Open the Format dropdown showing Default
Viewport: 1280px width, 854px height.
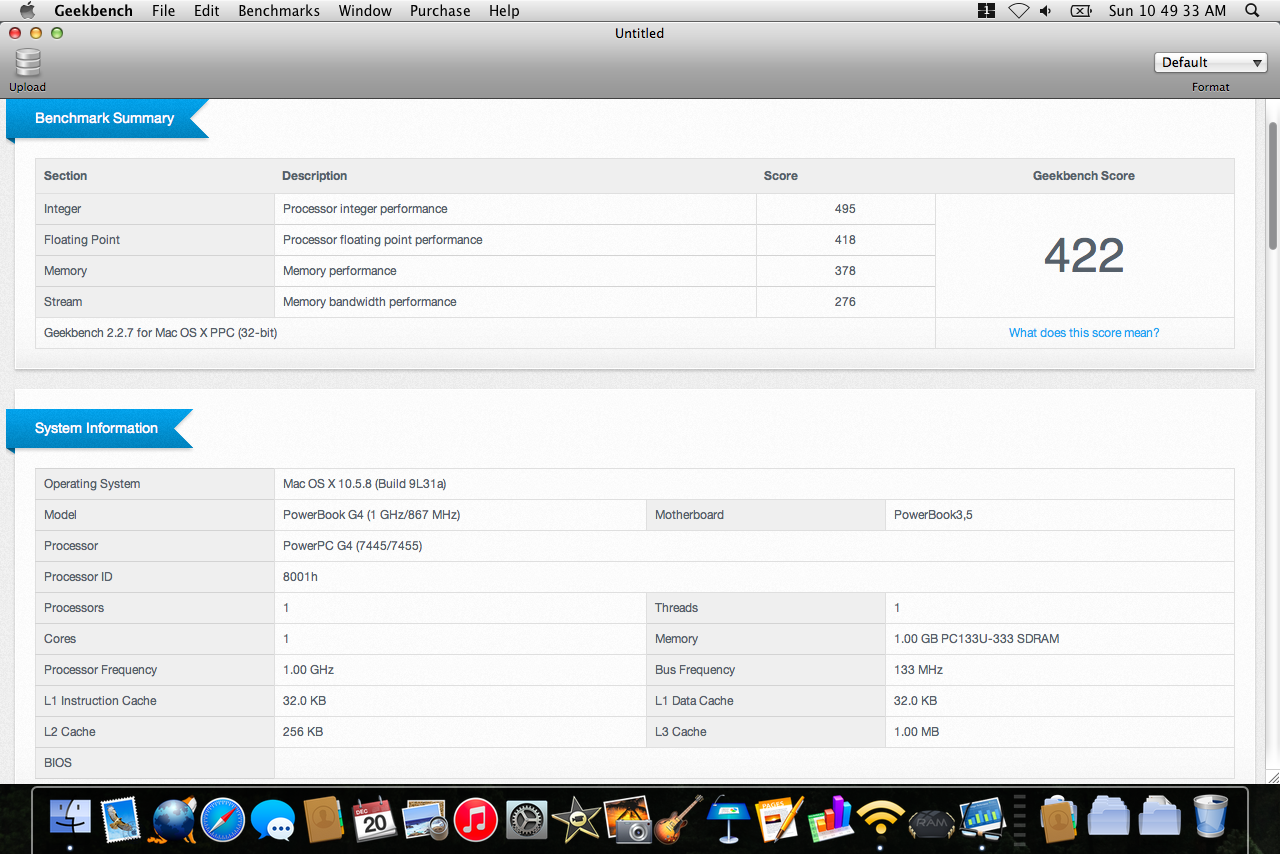[x=1211, y=62]
